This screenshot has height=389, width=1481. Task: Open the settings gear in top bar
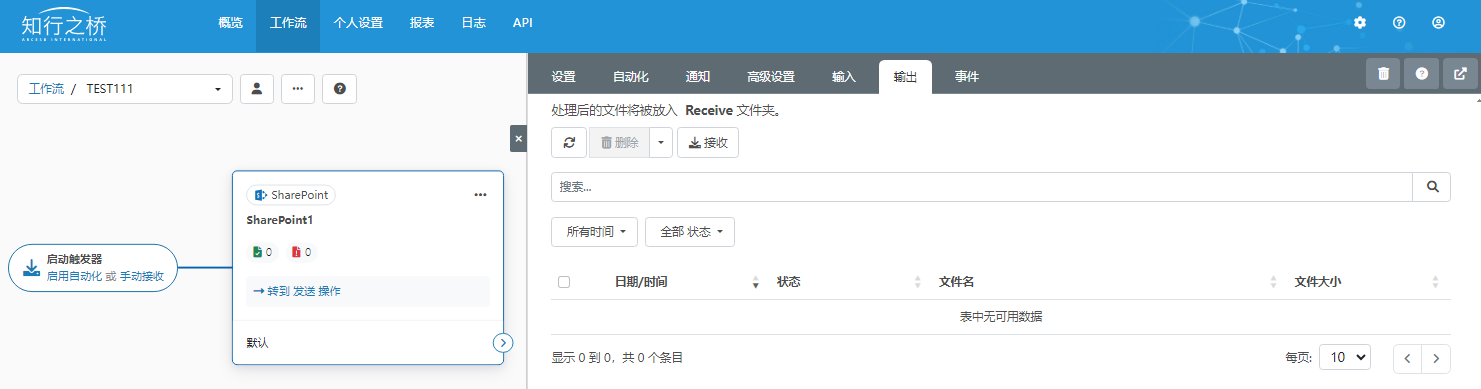[x=1359, y=22]
